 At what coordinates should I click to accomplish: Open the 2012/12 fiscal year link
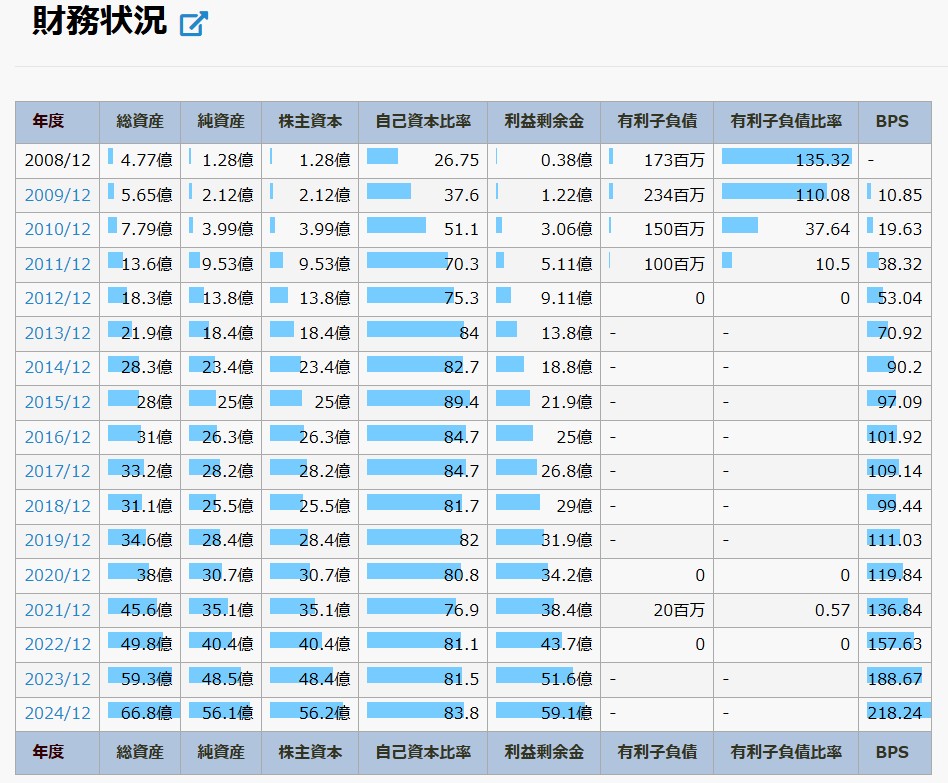pos(57,298)
